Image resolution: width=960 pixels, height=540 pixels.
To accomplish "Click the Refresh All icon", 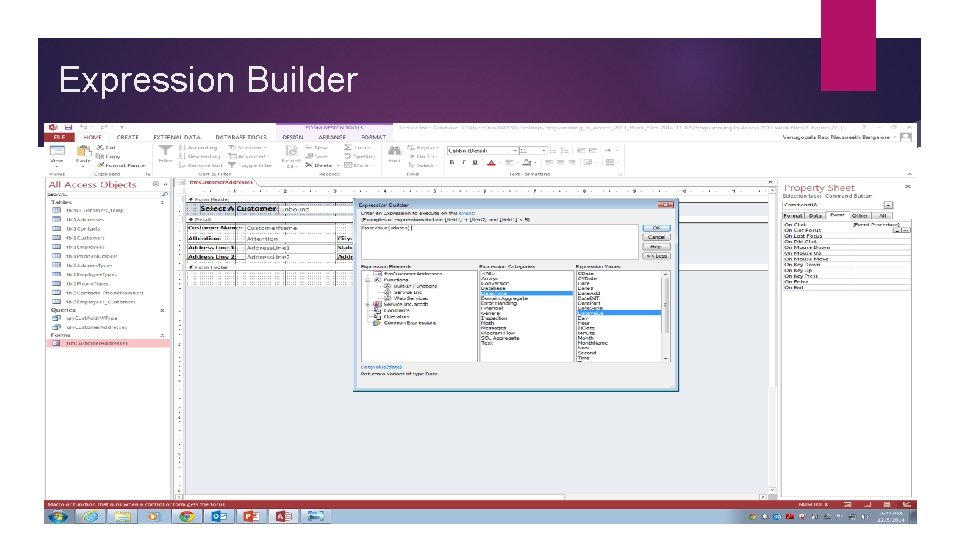I will pos(291,152).
